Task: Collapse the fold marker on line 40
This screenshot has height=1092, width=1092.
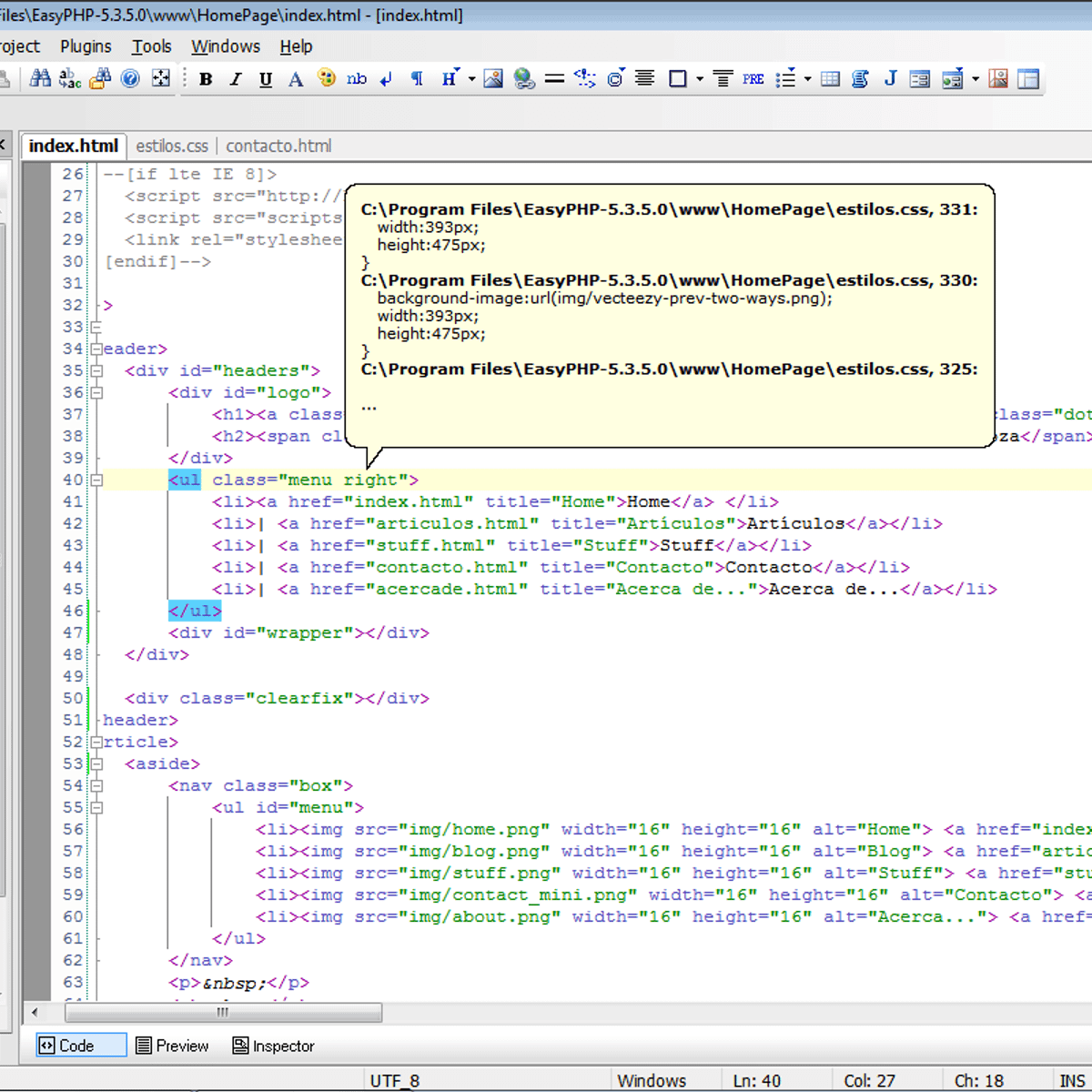Action: coord(96,480)
